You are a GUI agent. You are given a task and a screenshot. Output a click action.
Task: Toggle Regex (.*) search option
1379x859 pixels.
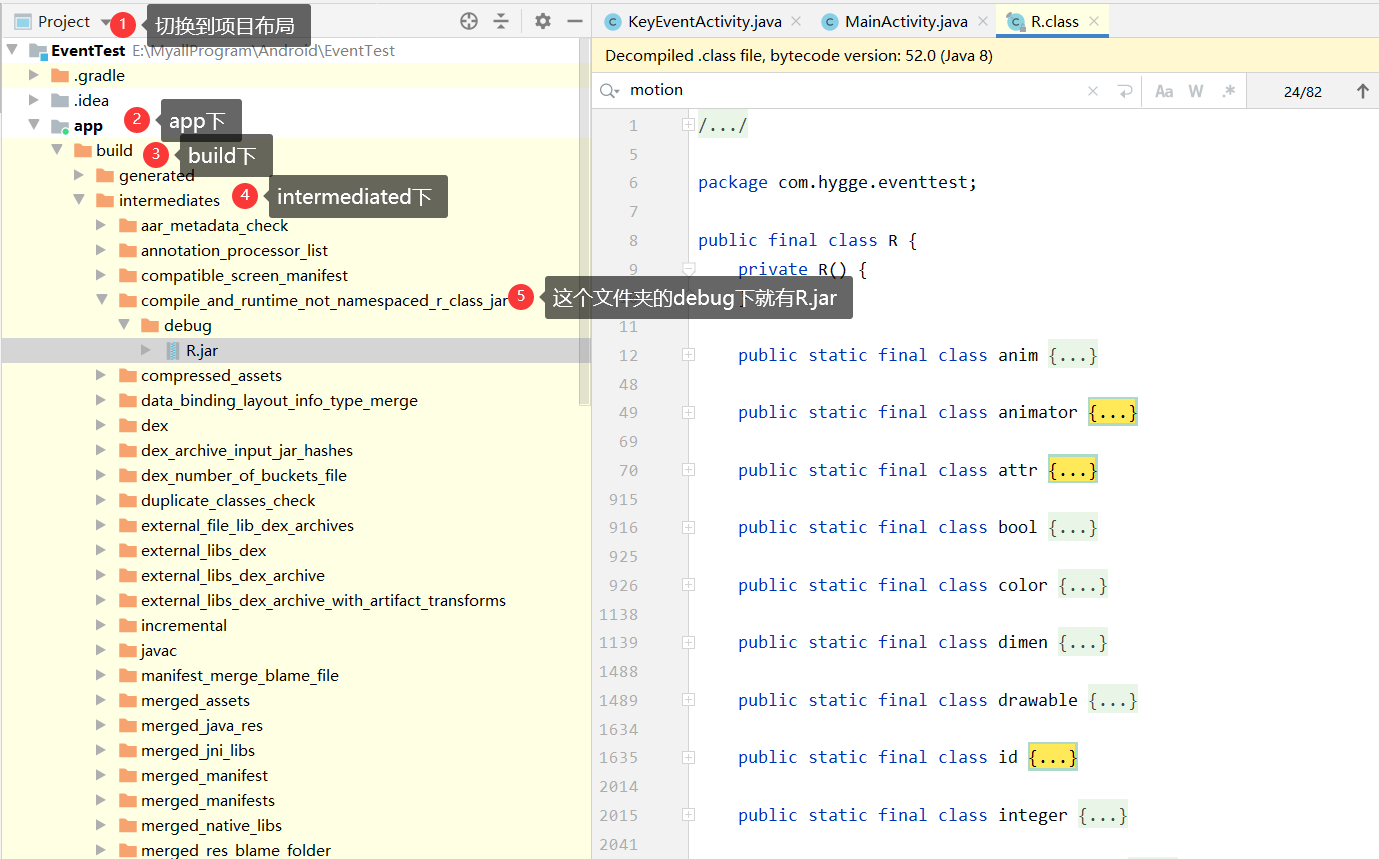coord(1228,91)
